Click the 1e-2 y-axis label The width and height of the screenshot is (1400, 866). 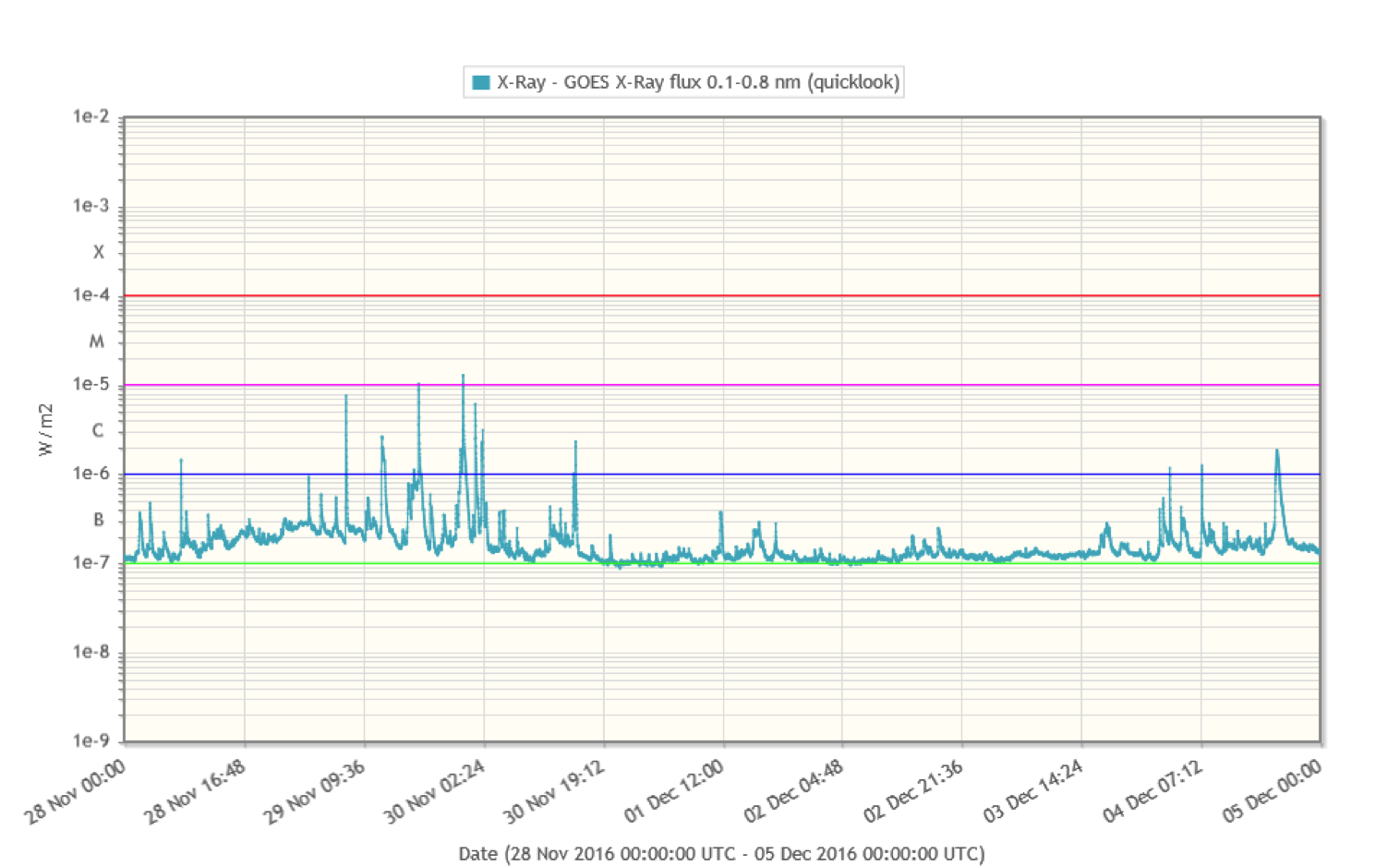[91, 116]
